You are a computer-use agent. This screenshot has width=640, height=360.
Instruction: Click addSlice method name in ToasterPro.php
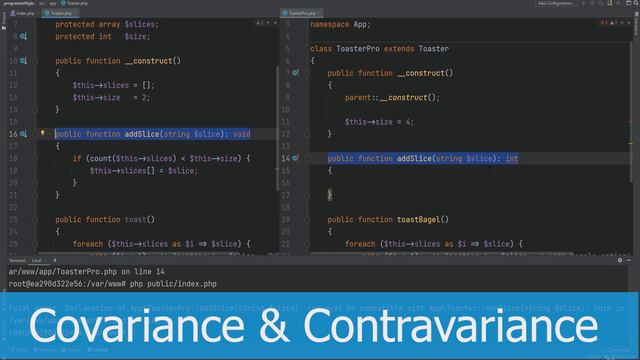414,158
